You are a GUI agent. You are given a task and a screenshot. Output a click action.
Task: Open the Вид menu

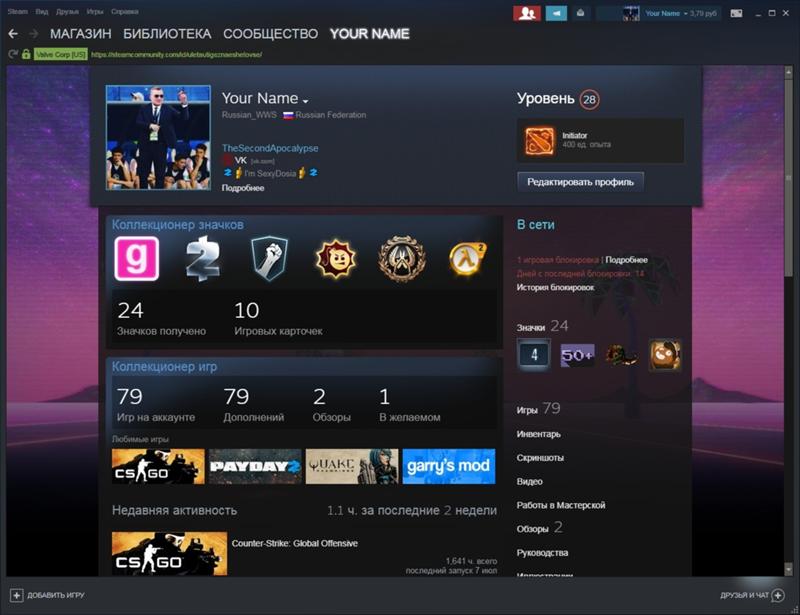[42, 11]
